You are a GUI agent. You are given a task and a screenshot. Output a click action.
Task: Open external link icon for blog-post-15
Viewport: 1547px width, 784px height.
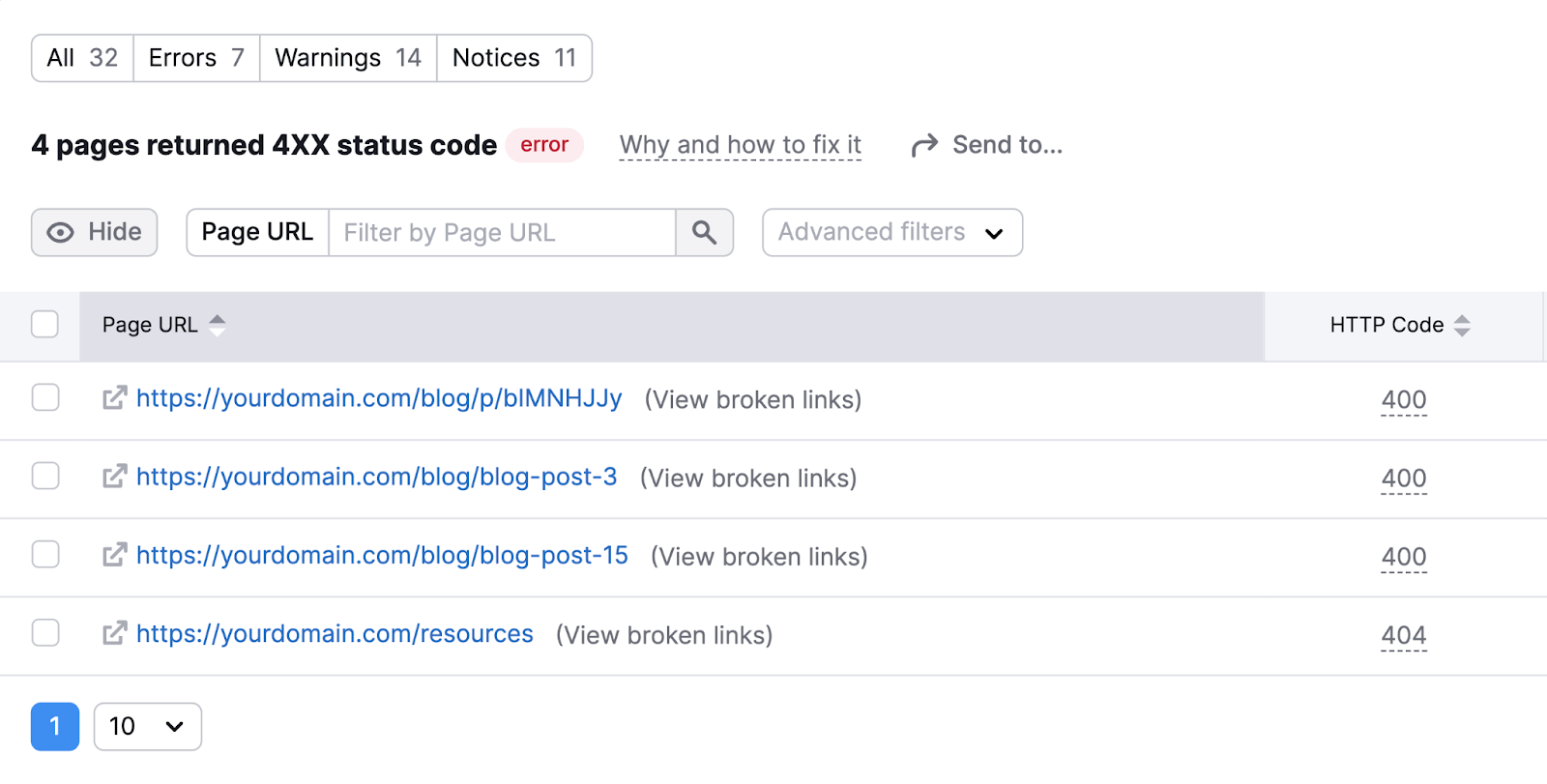pos(115,555)
